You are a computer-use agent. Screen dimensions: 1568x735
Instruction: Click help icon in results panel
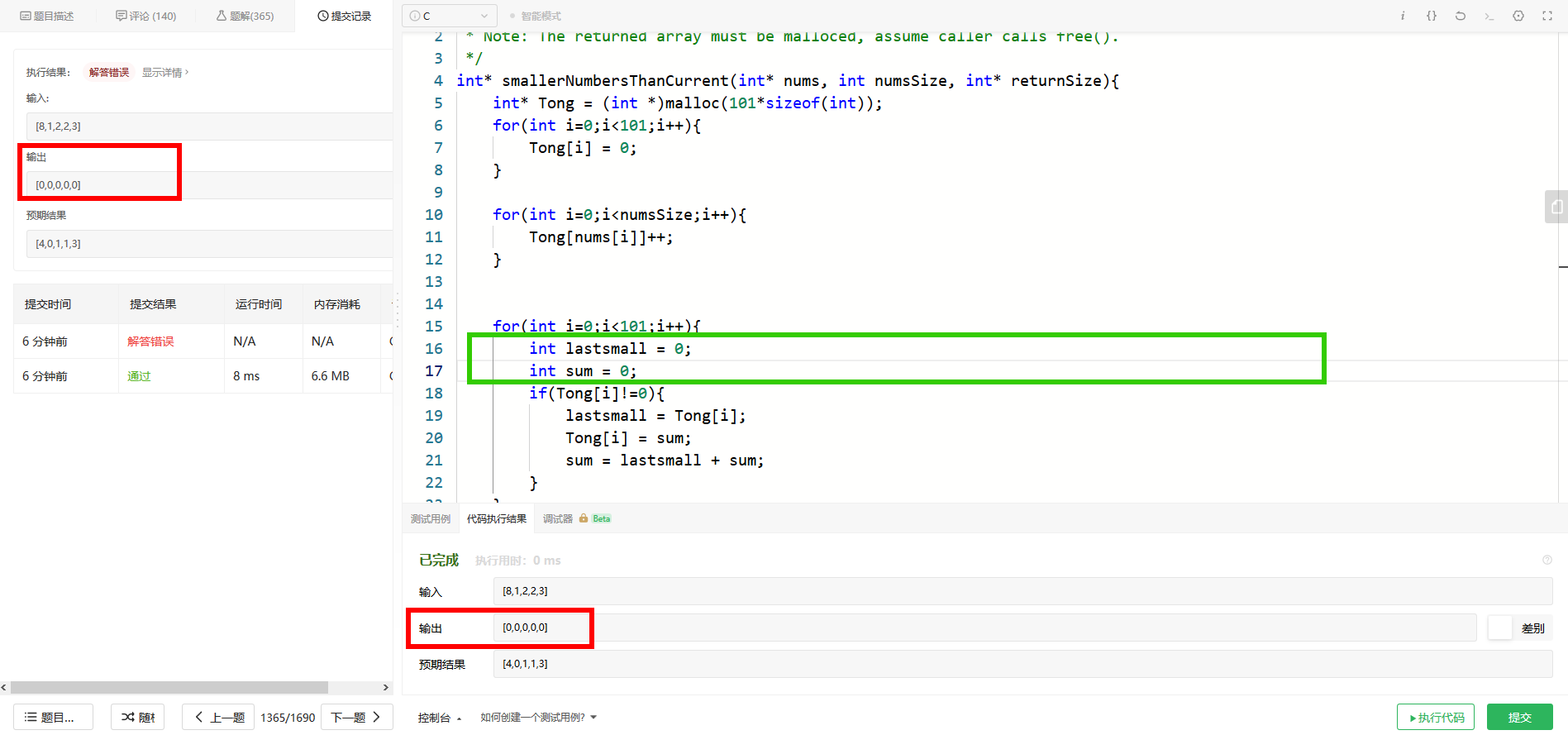pyautogui.click(x=1547, y=560)
